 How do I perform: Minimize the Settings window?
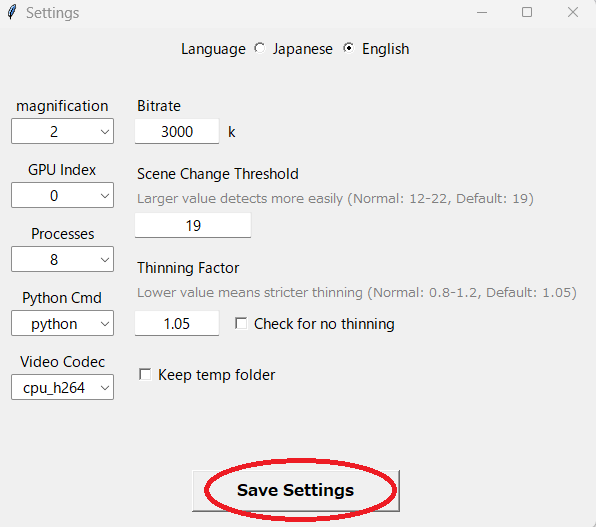point(482,13)
